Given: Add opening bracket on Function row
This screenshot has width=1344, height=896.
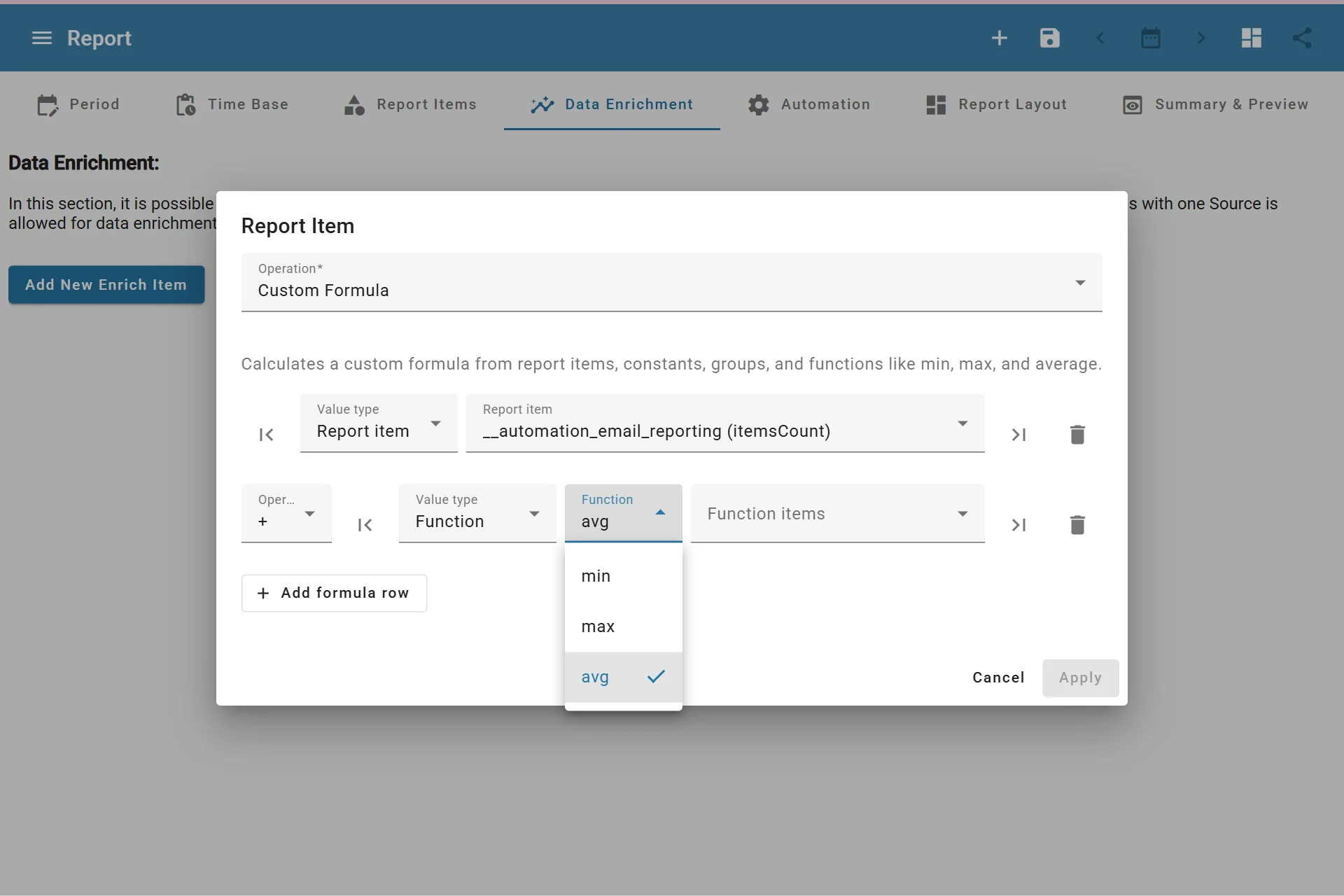Looking at the screenshot, I should pyautogui.click(x=365, y=525).
